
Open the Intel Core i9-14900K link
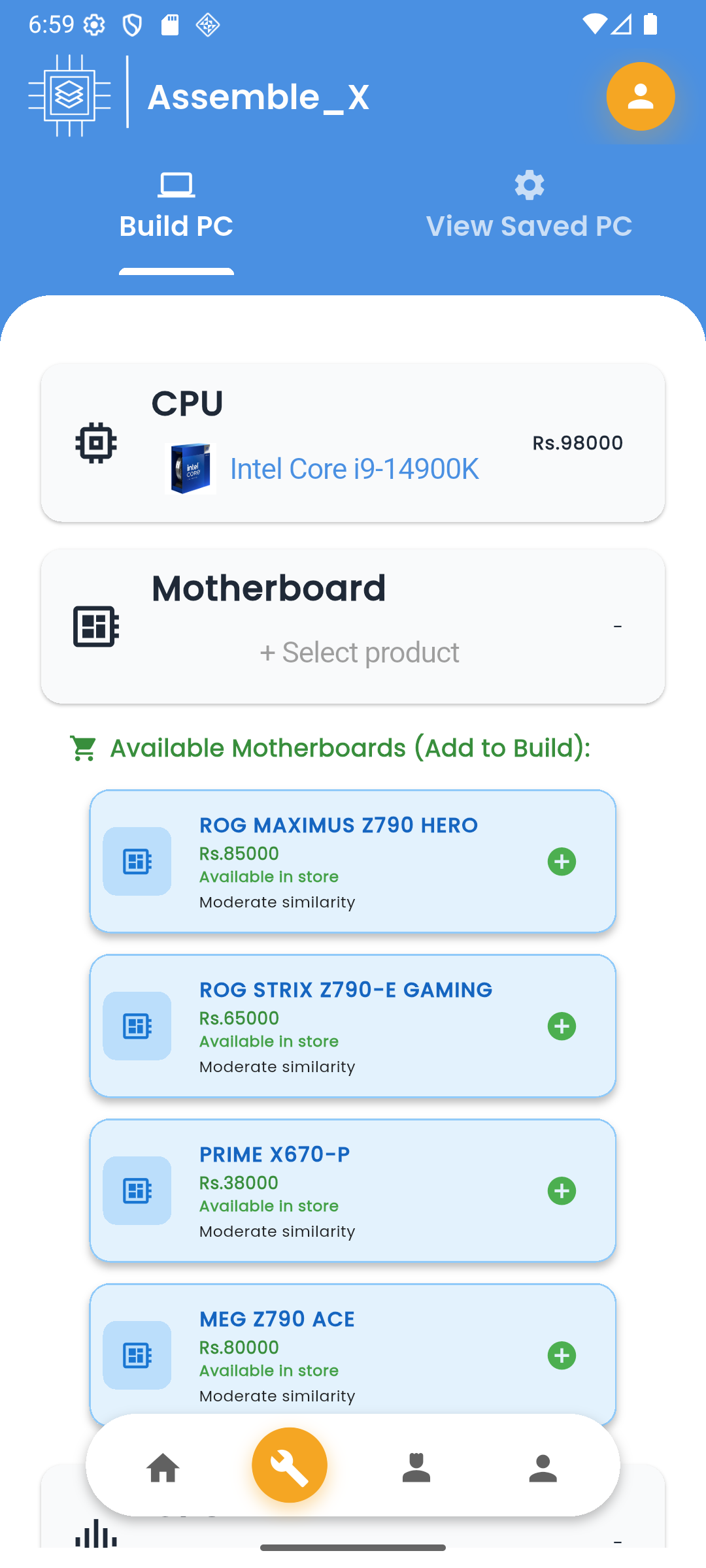tap(354, 469)
